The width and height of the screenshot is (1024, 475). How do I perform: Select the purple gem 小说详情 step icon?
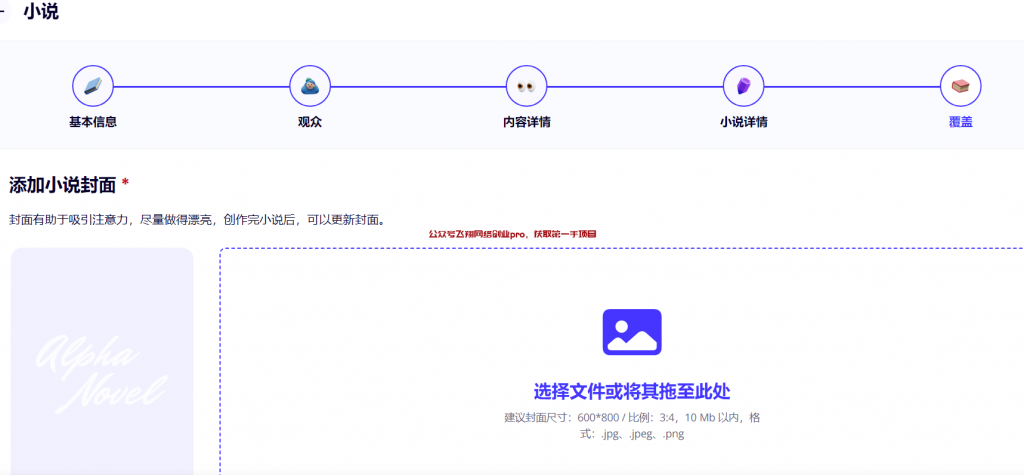[x=744, y=86]
